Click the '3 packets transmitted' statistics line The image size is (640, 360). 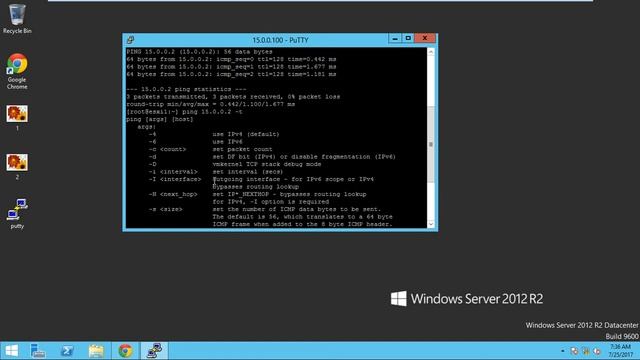pos(233,97)
